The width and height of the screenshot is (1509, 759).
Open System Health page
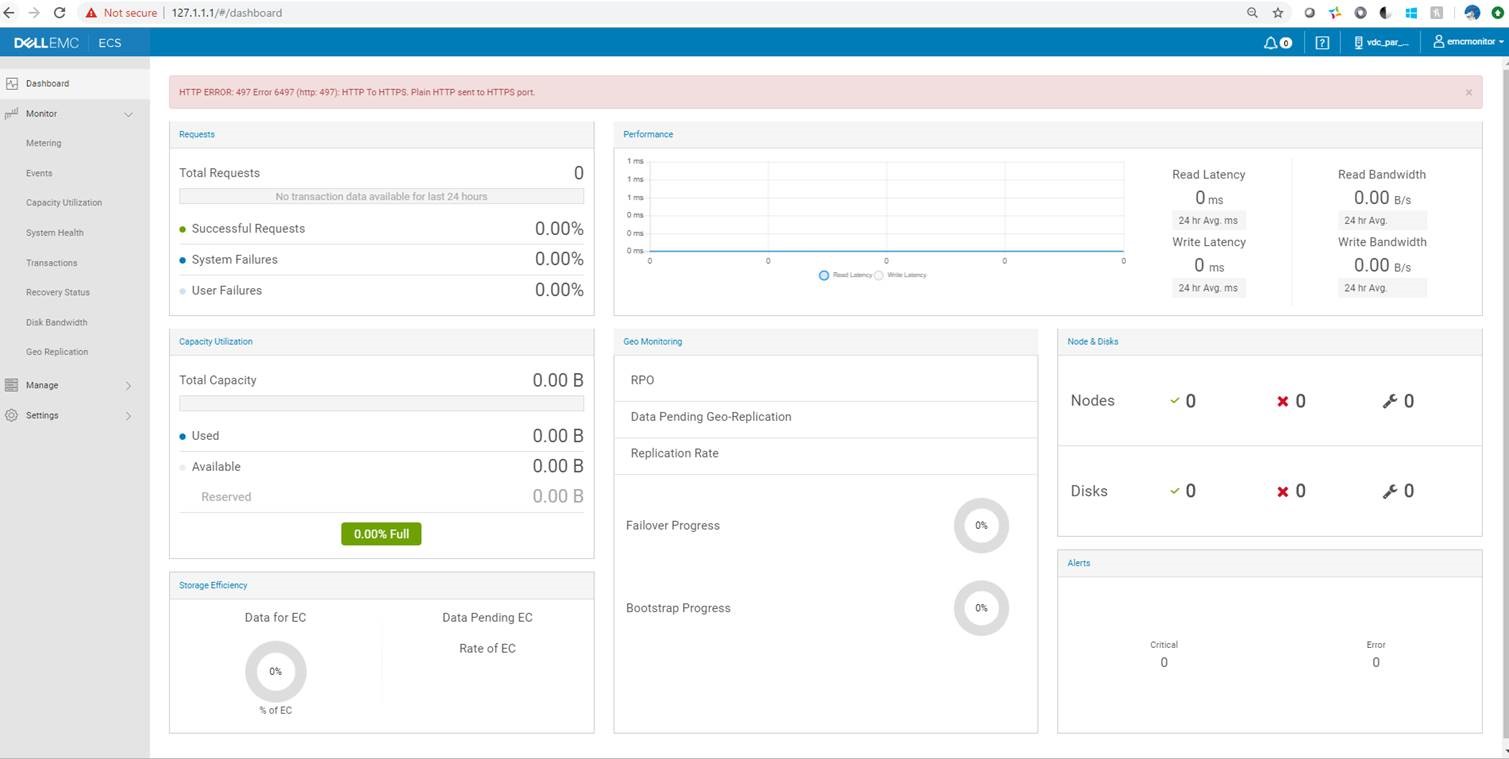(x=55, y=233)
